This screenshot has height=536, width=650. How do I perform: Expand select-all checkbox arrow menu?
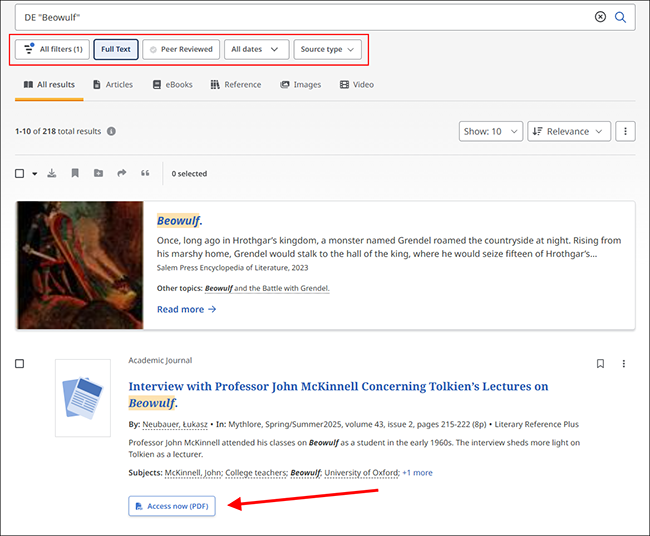click(35, 174)
